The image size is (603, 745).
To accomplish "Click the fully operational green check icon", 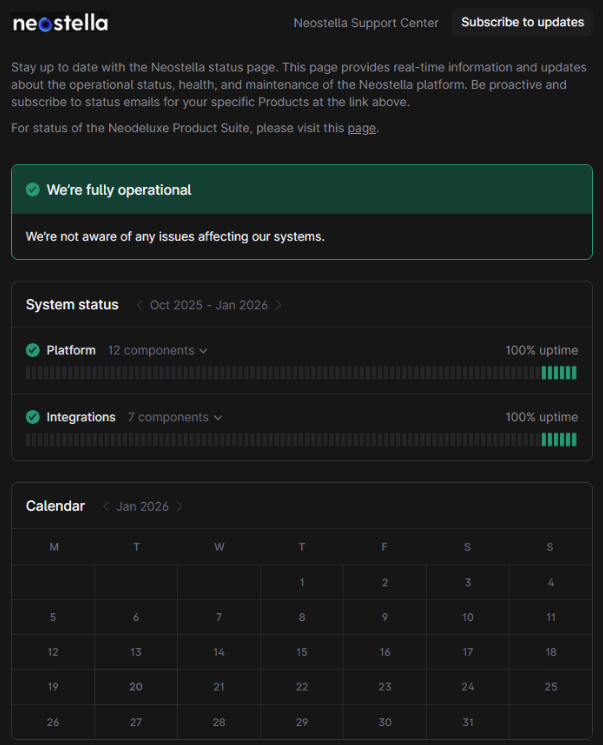I will (33, 190).
